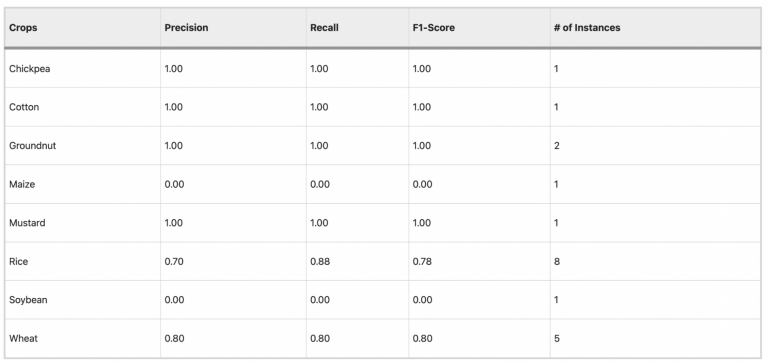Click Rice recall value 0.88
768x363 pixels.
coord(320,262)
